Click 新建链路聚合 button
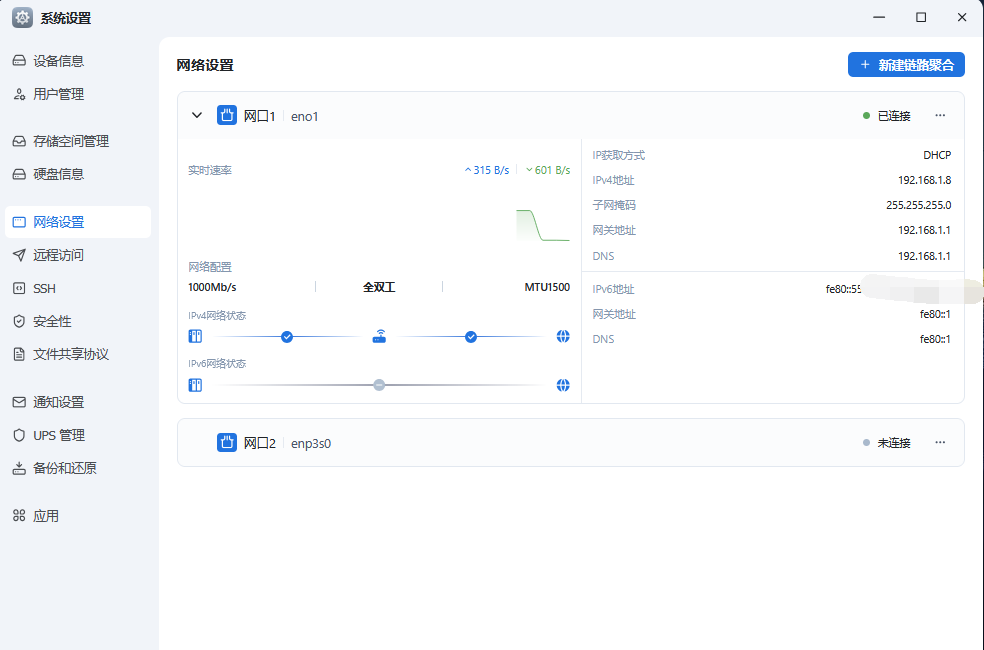Image resolution: width=984 pixels, height=650 pixels. point(906,65)
